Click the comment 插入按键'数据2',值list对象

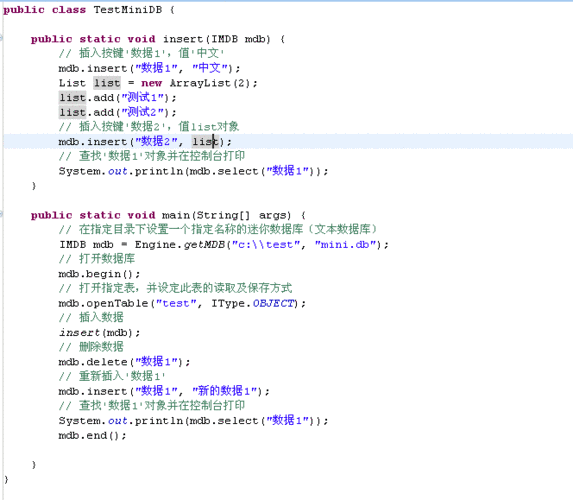(x=148, y=127)
